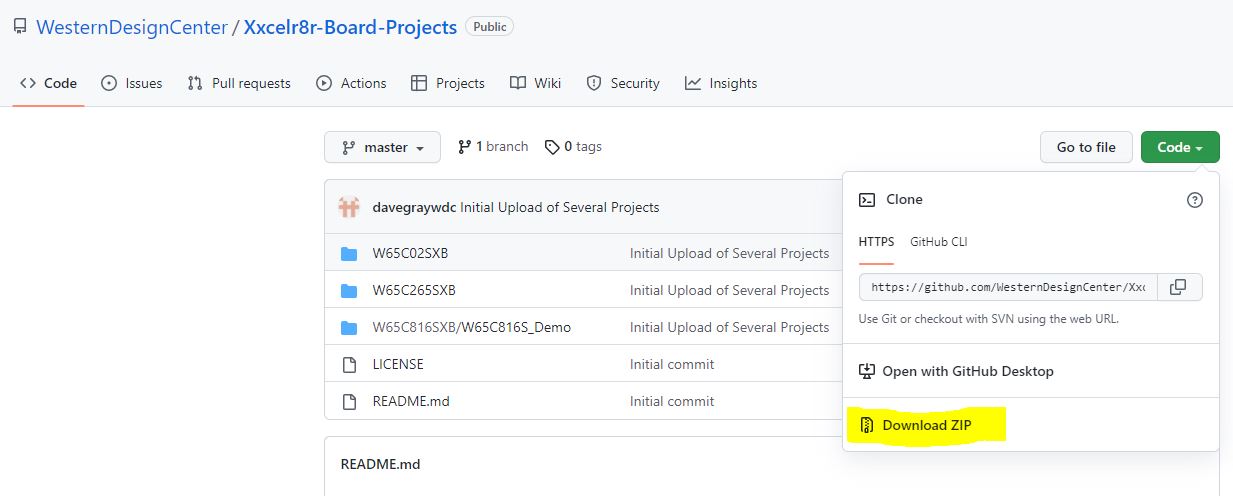The image size is (1233, 496).
Task: Open the Initial Upload of Several Projects commit
Action: [560, 207]
